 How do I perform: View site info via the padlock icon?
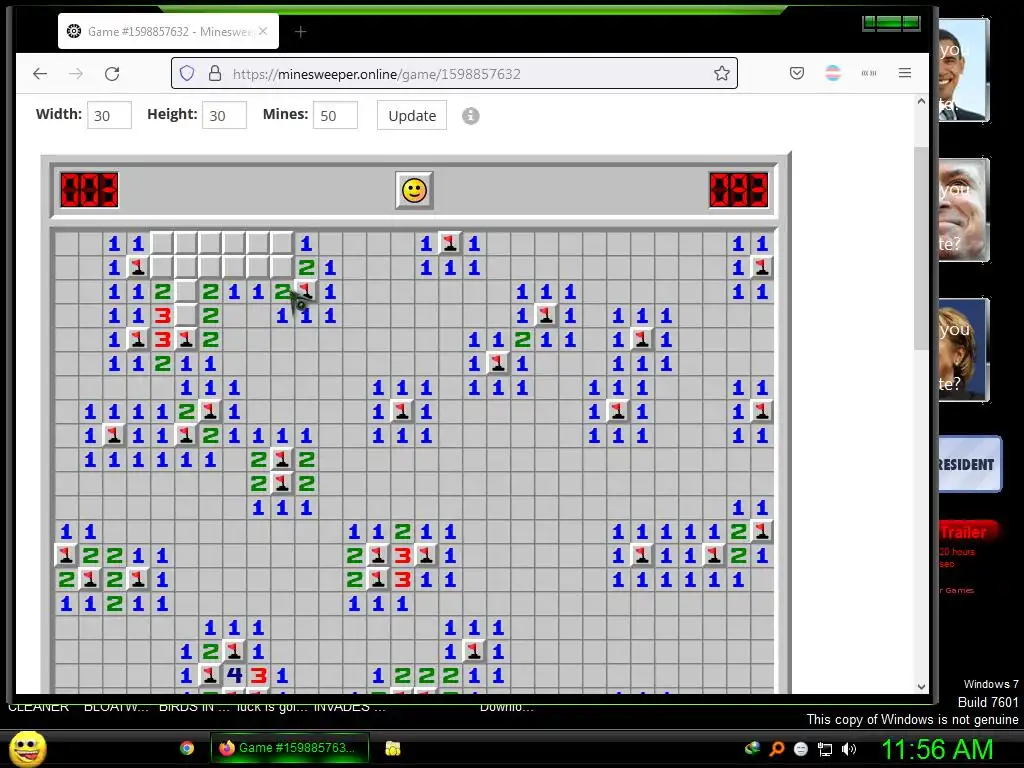pyautogui.click(x=215, y=73)
